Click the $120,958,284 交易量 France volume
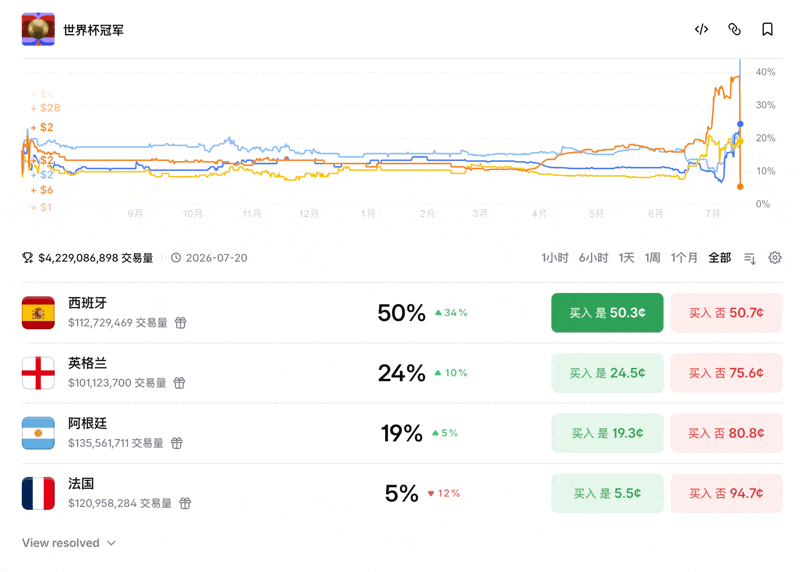800x572 pixels. click(120, 503)
